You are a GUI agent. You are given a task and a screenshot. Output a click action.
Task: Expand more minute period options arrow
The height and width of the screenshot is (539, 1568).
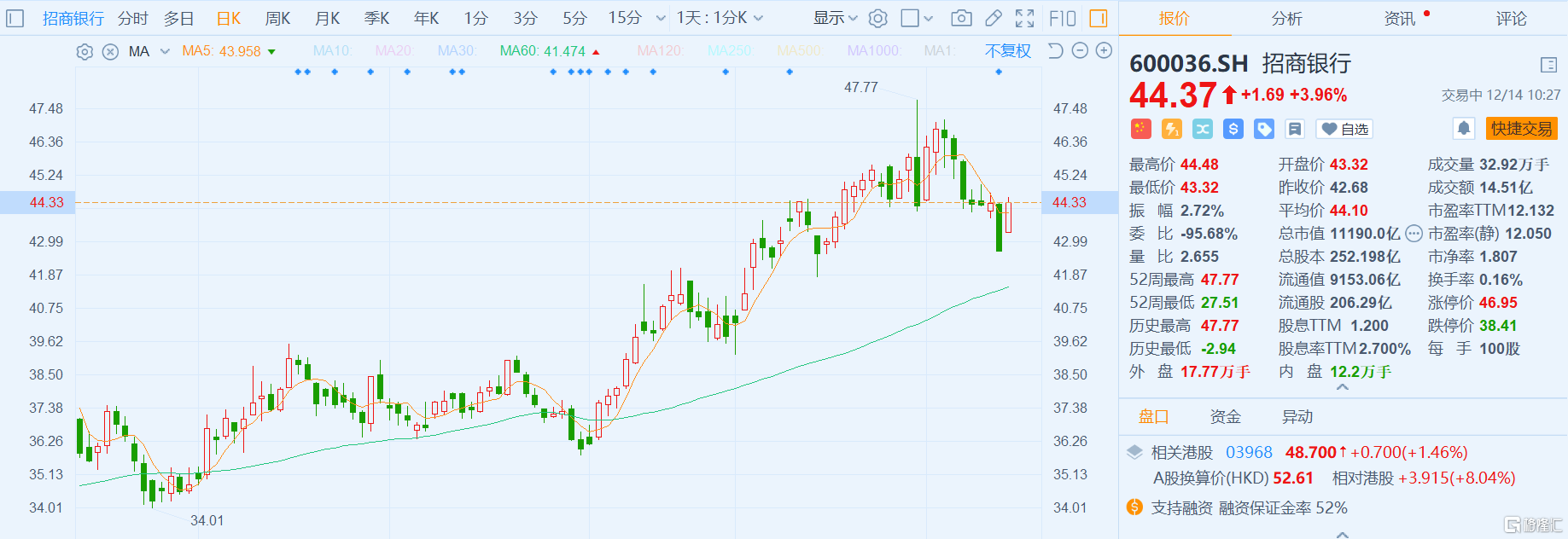tap(661, 18)
